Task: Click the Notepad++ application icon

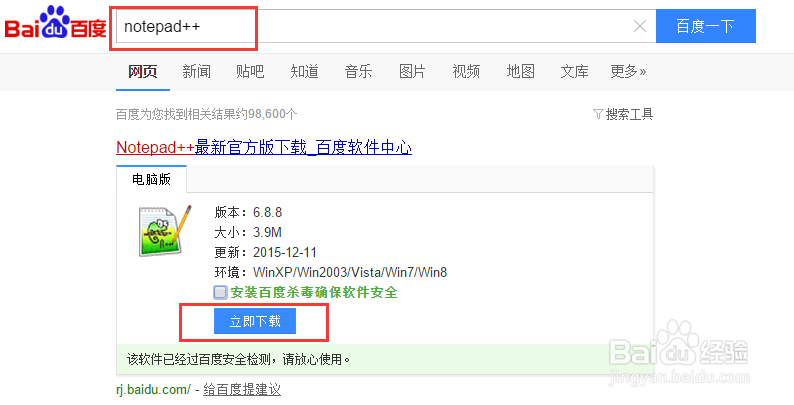Action: click(165, 230)
